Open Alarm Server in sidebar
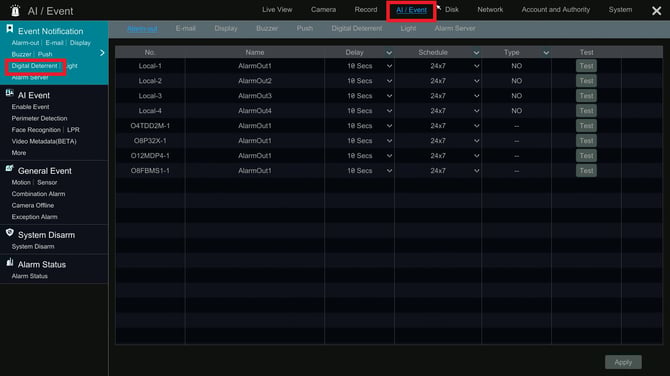The height and width of the screenshot is (376, 670). (x=30, y=78)
